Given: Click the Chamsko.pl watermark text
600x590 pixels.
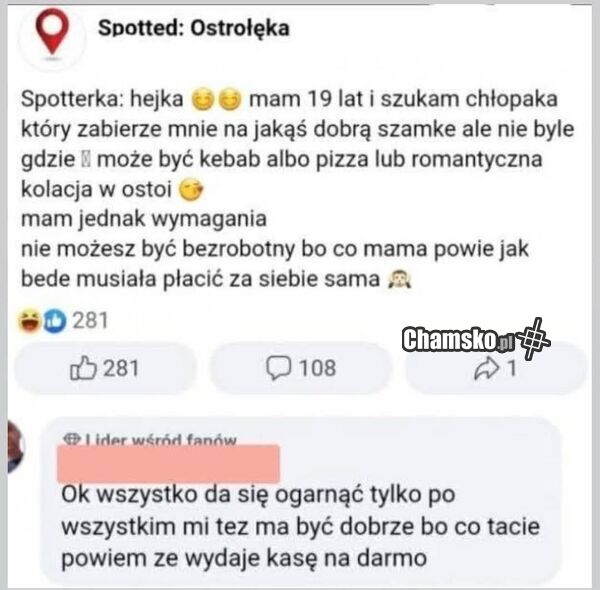Looking at the screenshot, I should click(458, 340).
